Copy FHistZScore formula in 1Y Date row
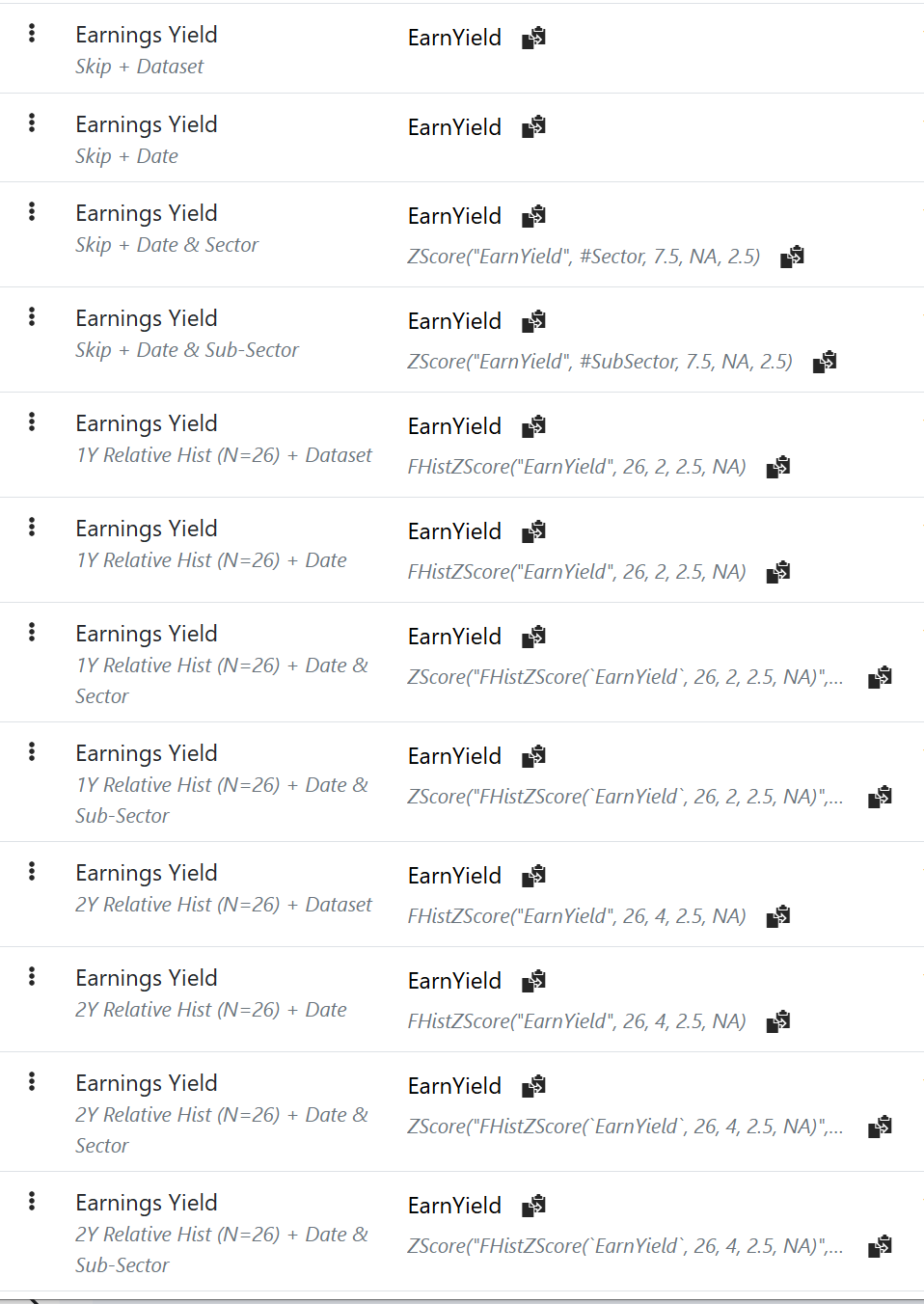 point(778,572)
